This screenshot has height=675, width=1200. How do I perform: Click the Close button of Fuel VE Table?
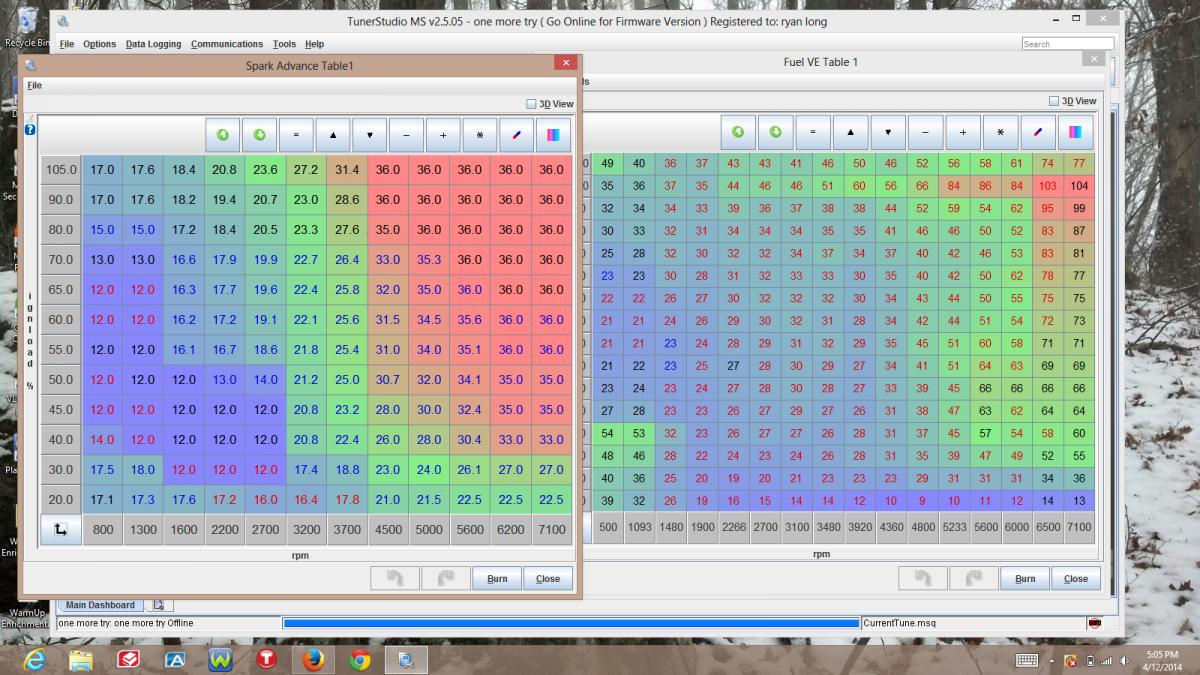1076,579
